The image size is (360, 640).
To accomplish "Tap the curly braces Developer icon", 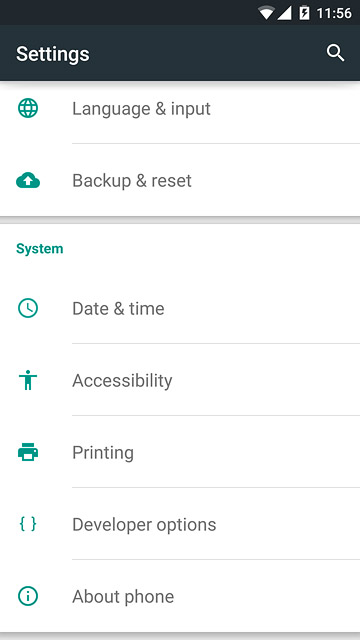I will pyautogui.click(x=28, y=524).
